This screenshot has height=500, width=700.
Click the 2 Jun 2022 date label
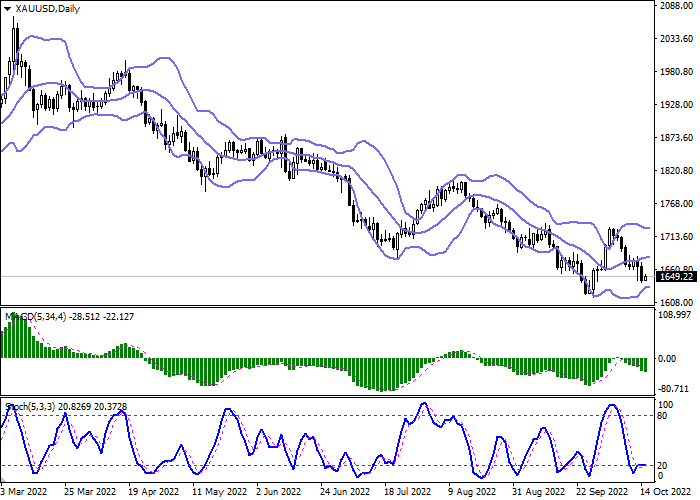(x=280, y=492)
